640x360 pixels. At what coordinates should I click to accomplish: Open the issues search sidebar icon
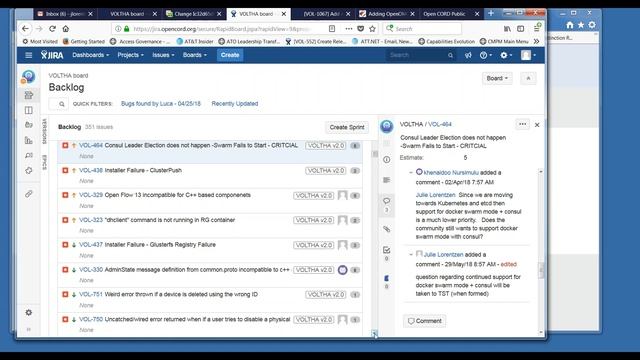pos(29,156)
